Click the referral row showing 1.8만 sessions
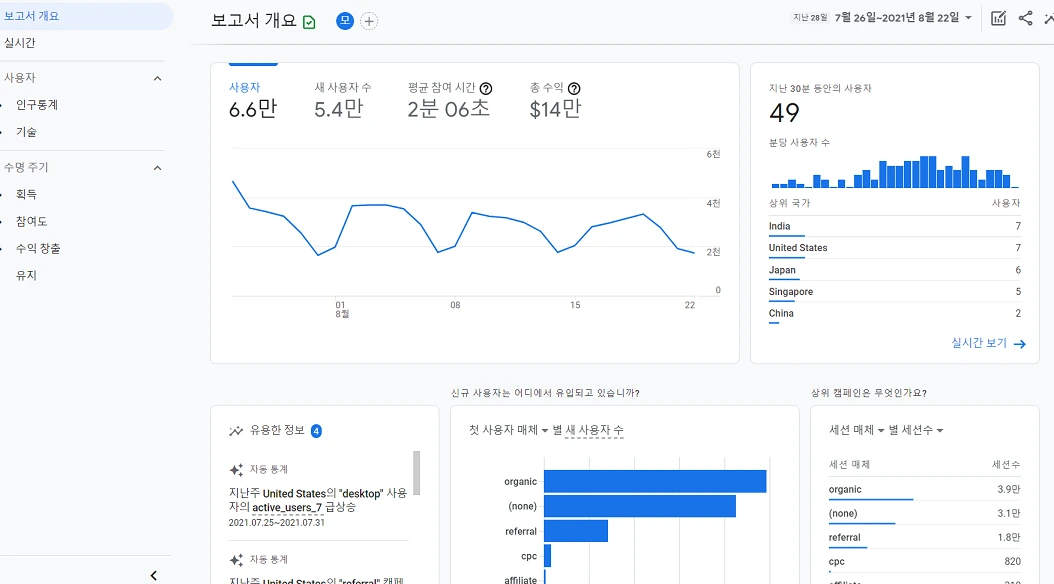The width and height of the screenshot is (1054, 584). point(924,538)
